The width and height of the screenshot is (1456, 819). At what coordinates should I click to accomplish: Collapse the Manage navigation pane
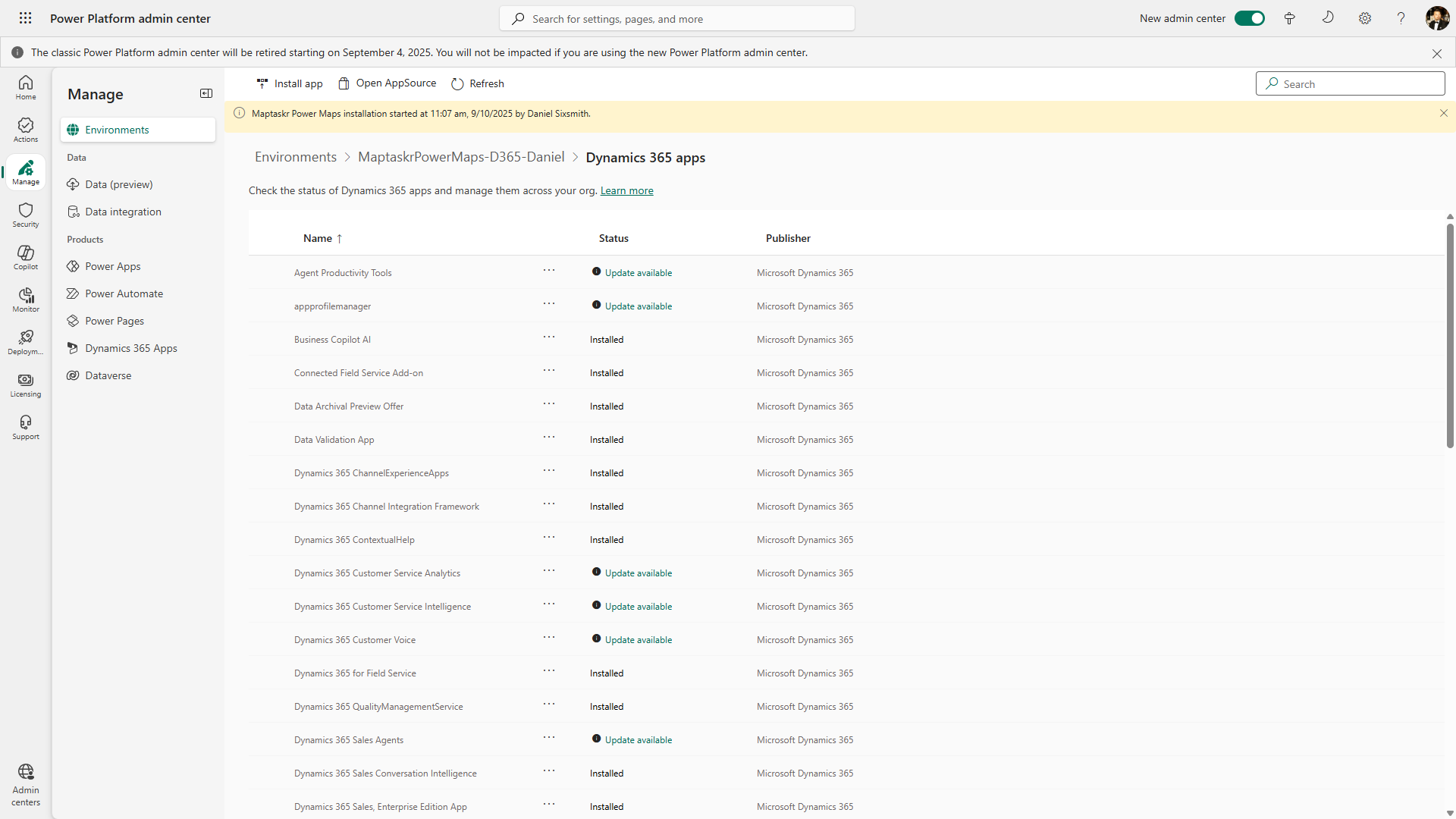pyautogui.click(x=206, y=93)
